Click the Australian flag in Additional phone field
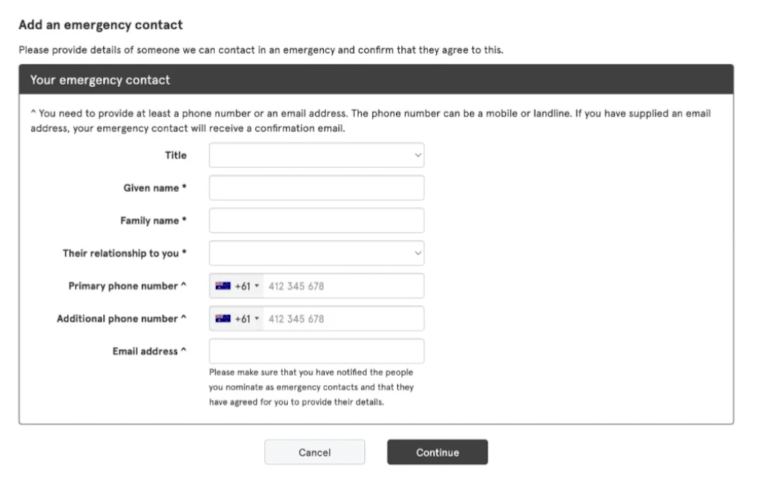Screen dimensions: 760x482 pyautogui.click(x=223, y=319)
